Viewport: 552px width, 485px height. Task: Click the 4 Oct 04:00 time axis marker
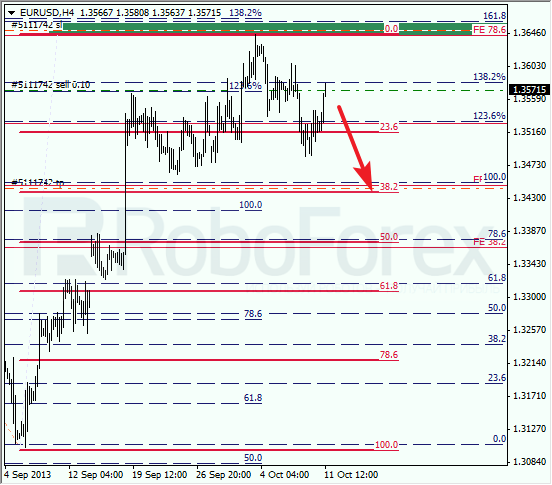(x=284, y=475)
